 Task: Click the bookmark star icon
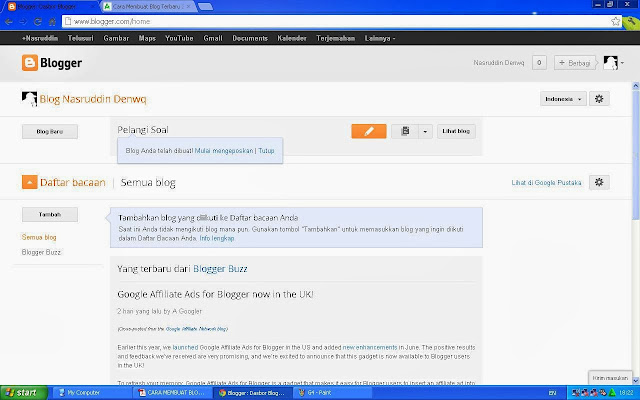(616, 21)
